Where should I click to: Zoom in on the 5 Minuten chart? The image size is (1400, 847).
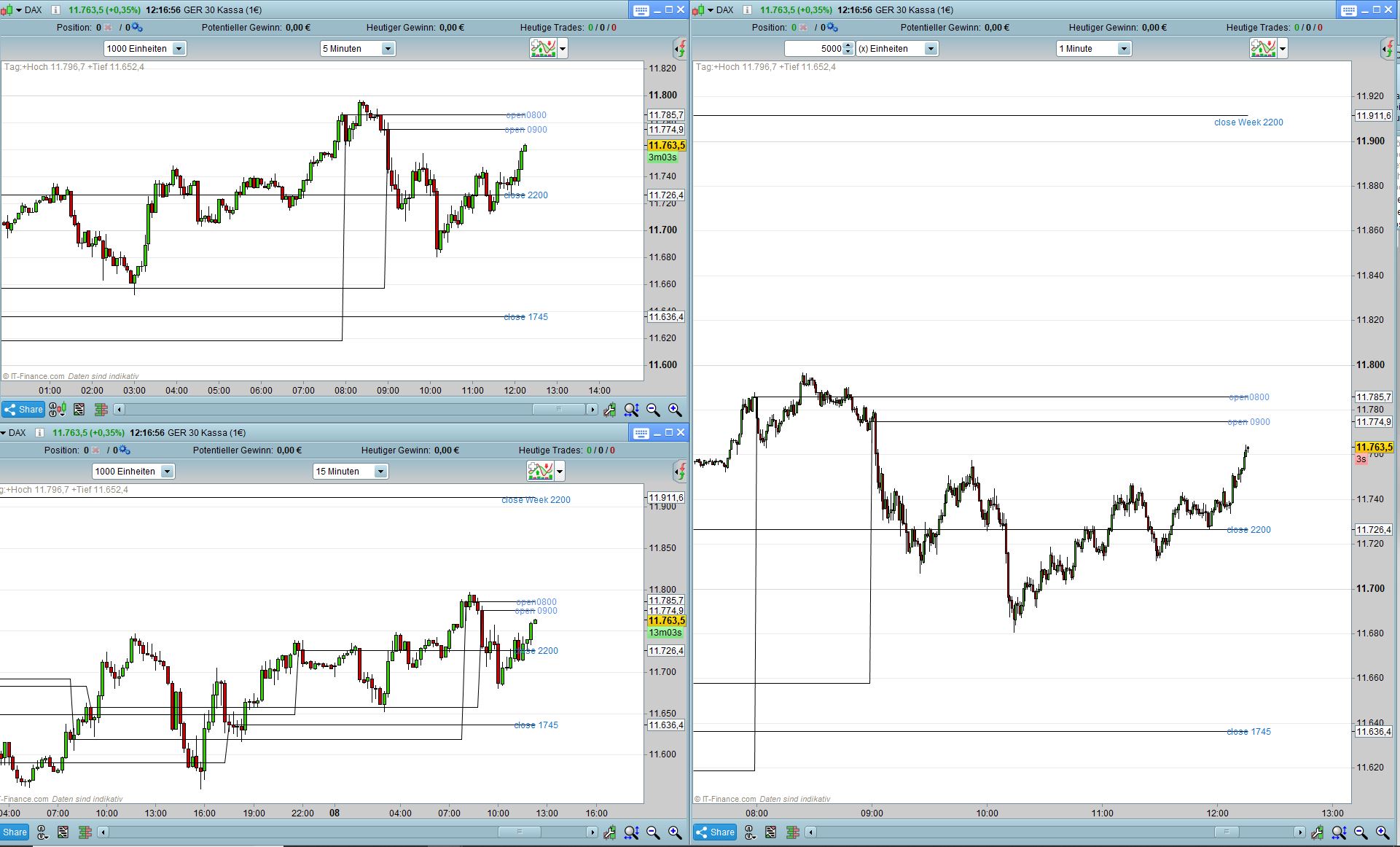pos(675,410)
